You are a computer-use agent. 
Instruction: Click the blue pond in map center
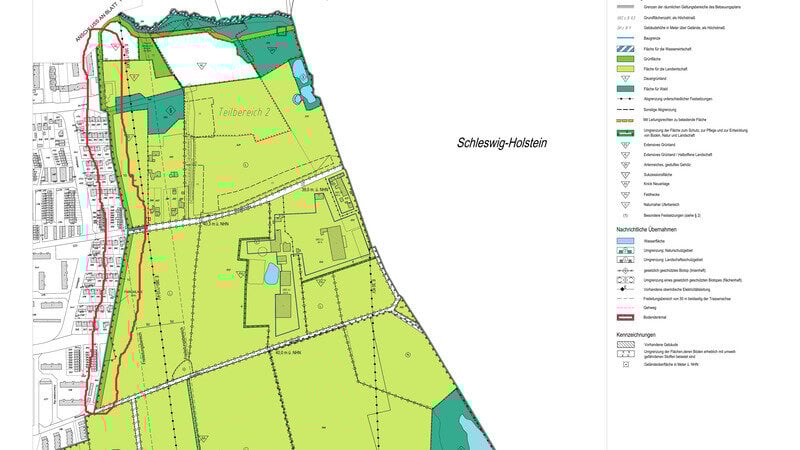(x=271, y=273)
